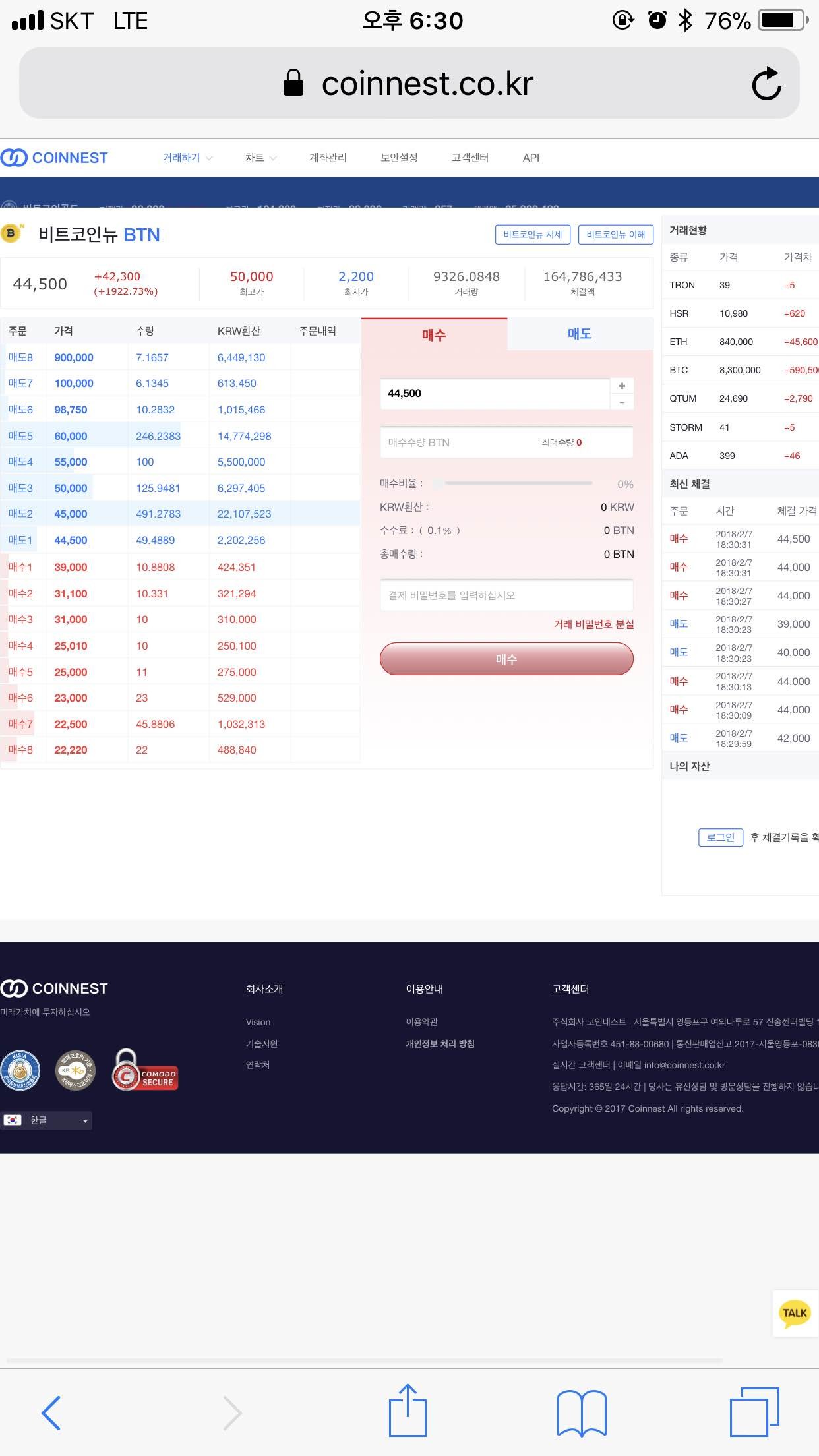Click the 거래 비밀번호 분실 link
The width and height of the screenshot is (819, 1456).
[x=593, y=624]
